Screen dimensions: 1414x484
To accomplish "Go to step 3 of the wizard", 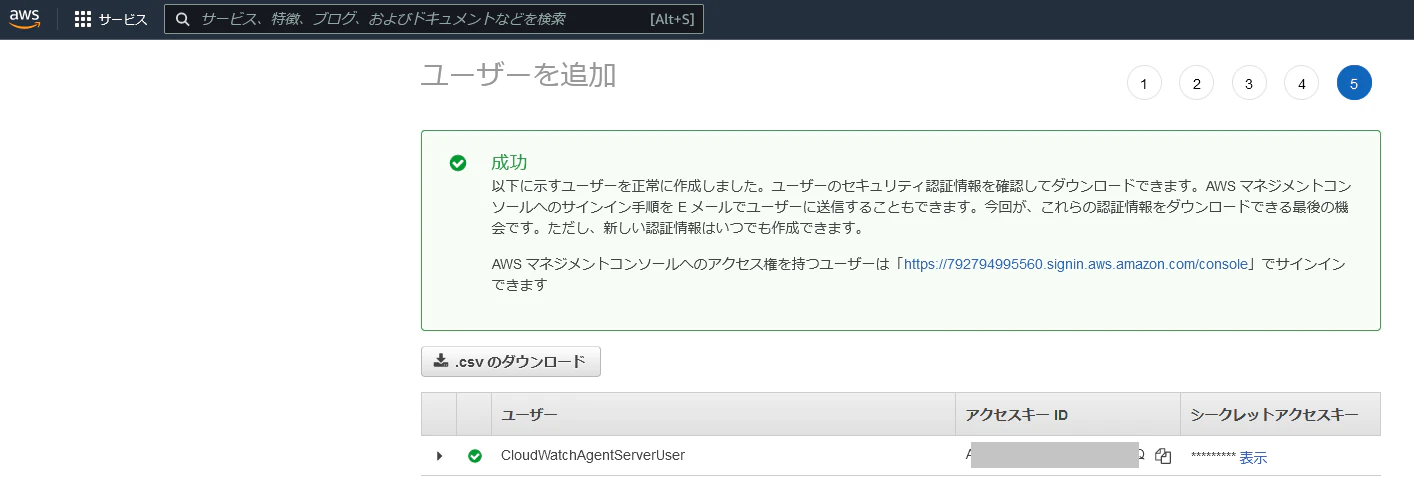I will click(1249, 84).
